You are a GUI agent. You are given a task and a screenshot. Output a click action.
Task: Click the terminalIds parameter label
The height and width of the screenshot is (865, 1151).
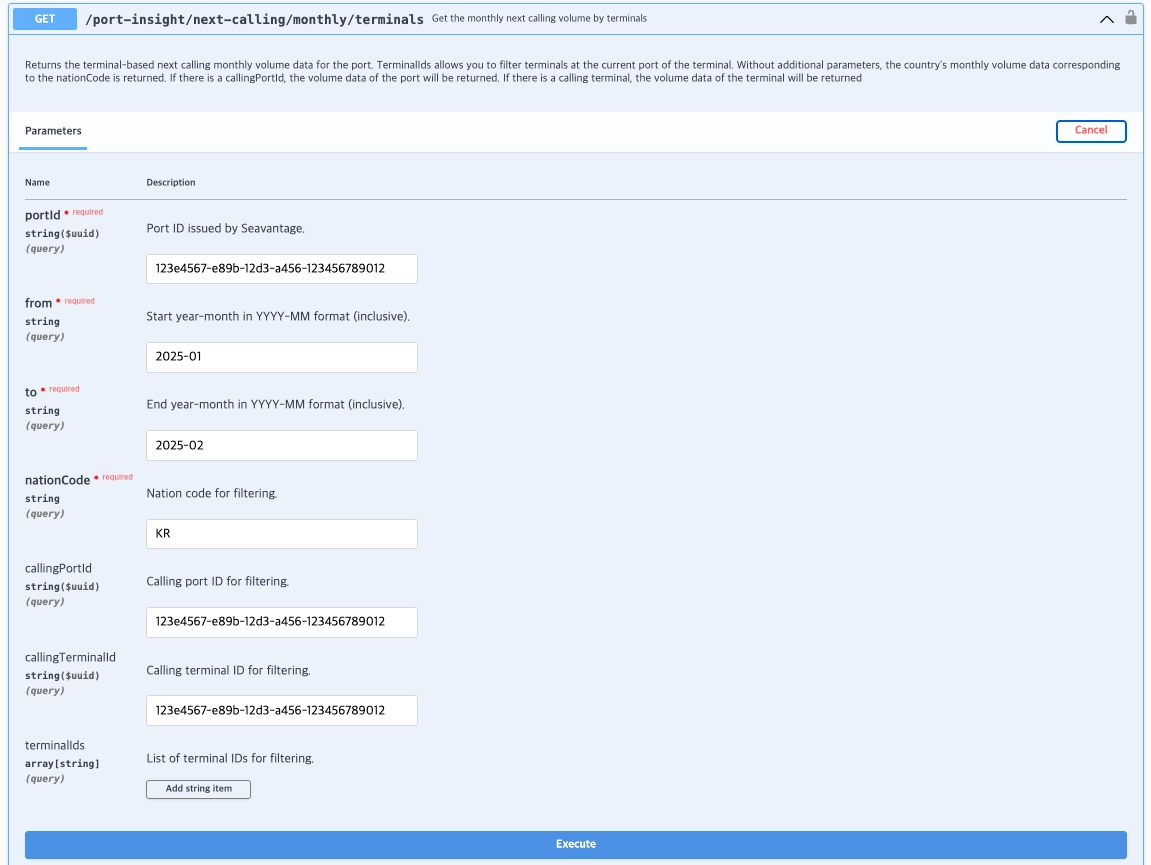[55, 745]
